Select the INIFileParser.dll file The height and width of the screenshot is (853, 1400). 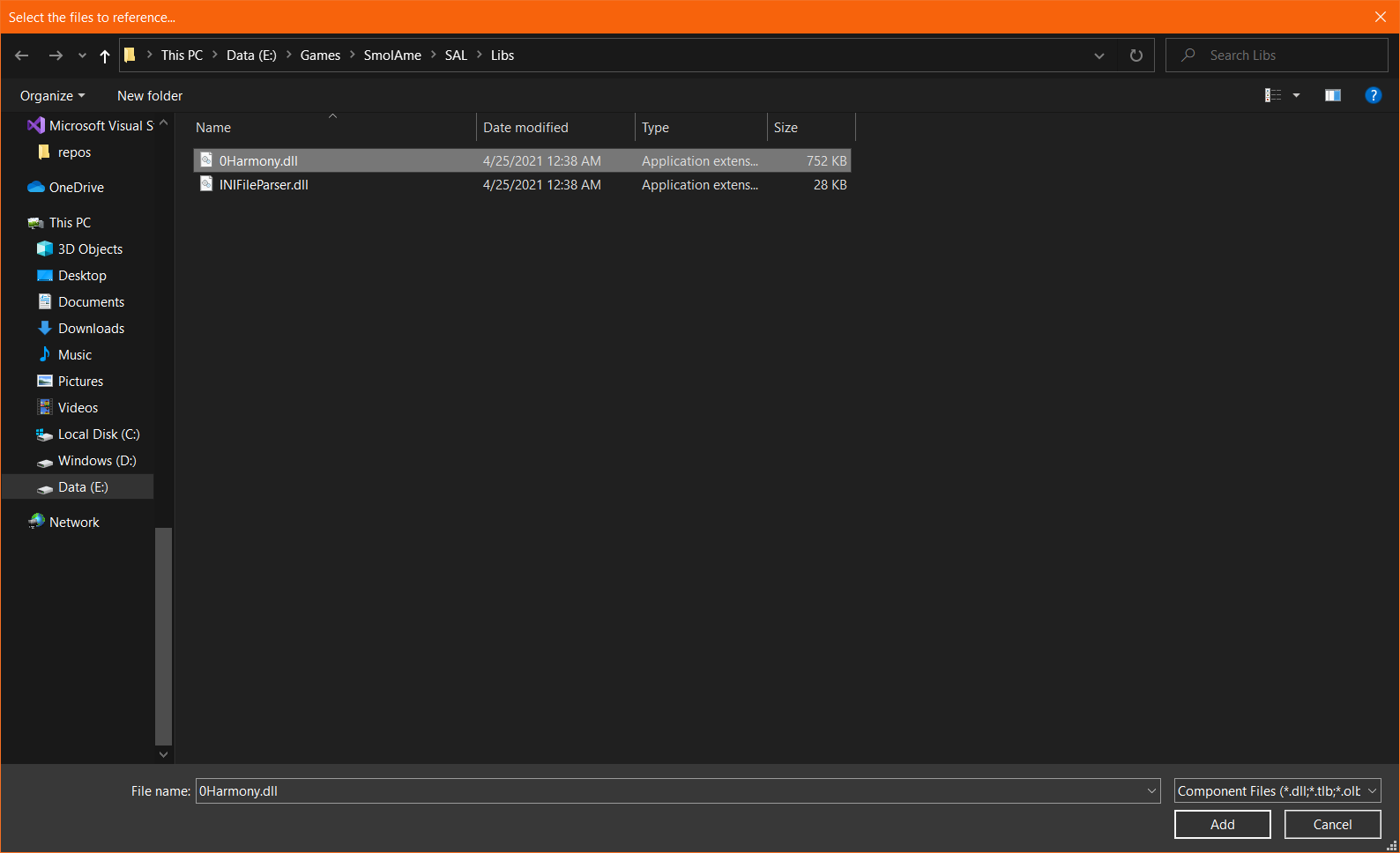pyautogui.click(x=522, y=184)
